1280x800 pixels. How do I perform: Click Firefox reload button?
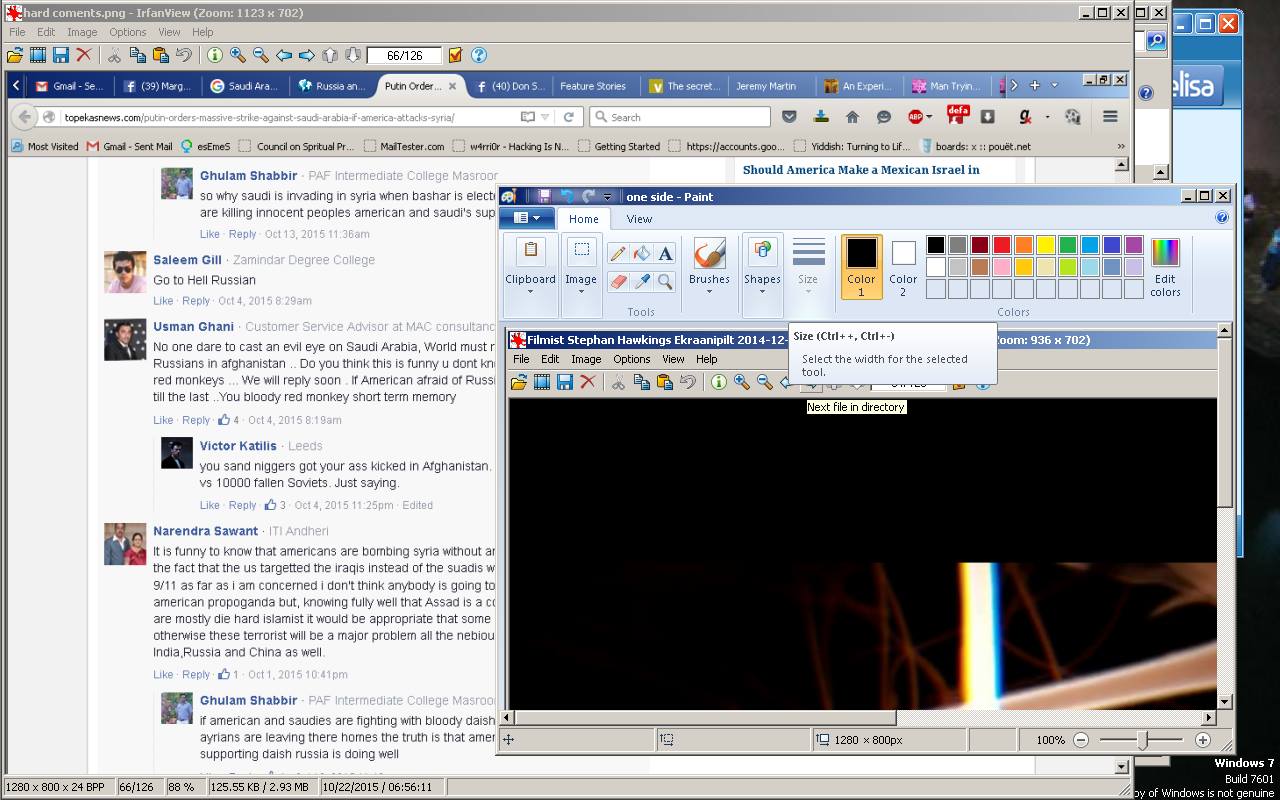(568, 117)
